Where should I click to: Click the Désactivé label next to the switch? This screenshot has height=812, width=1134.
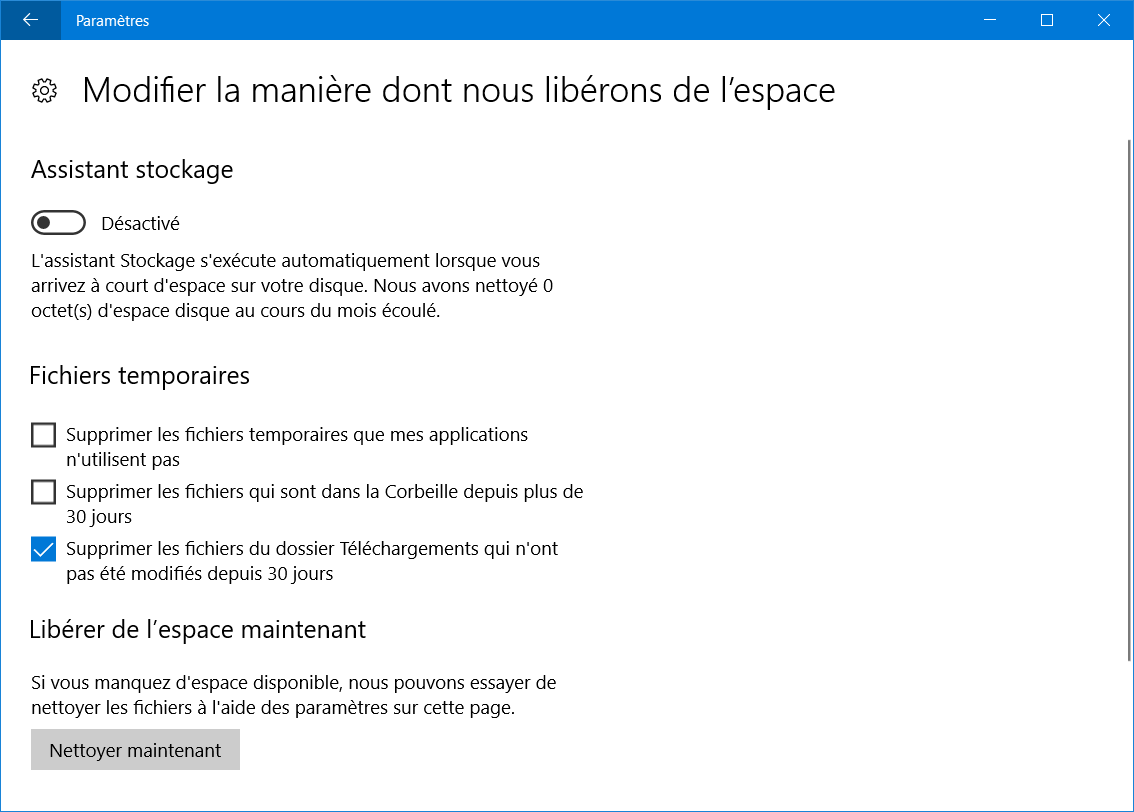point(140,223)
